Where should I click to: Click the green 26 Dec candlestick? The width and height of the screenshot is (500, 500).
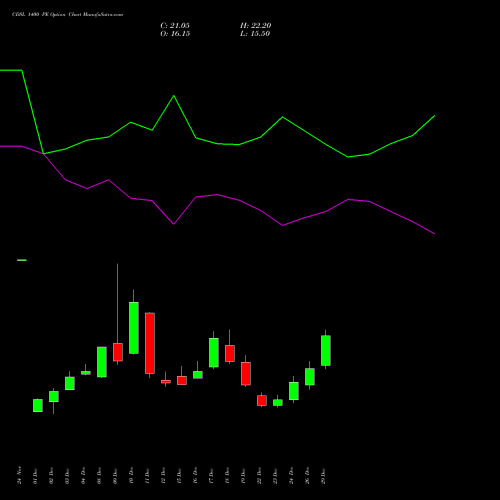[310, 377]
